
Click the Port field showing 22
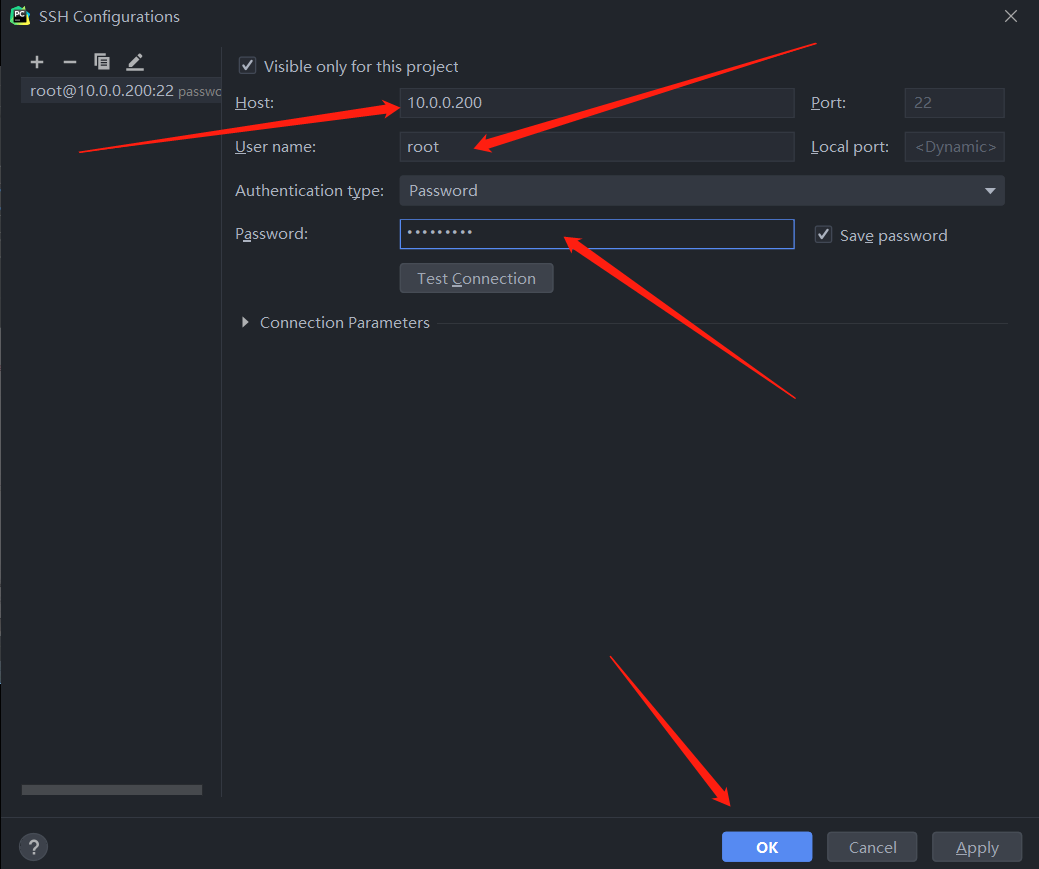click(x=954, y=103)
